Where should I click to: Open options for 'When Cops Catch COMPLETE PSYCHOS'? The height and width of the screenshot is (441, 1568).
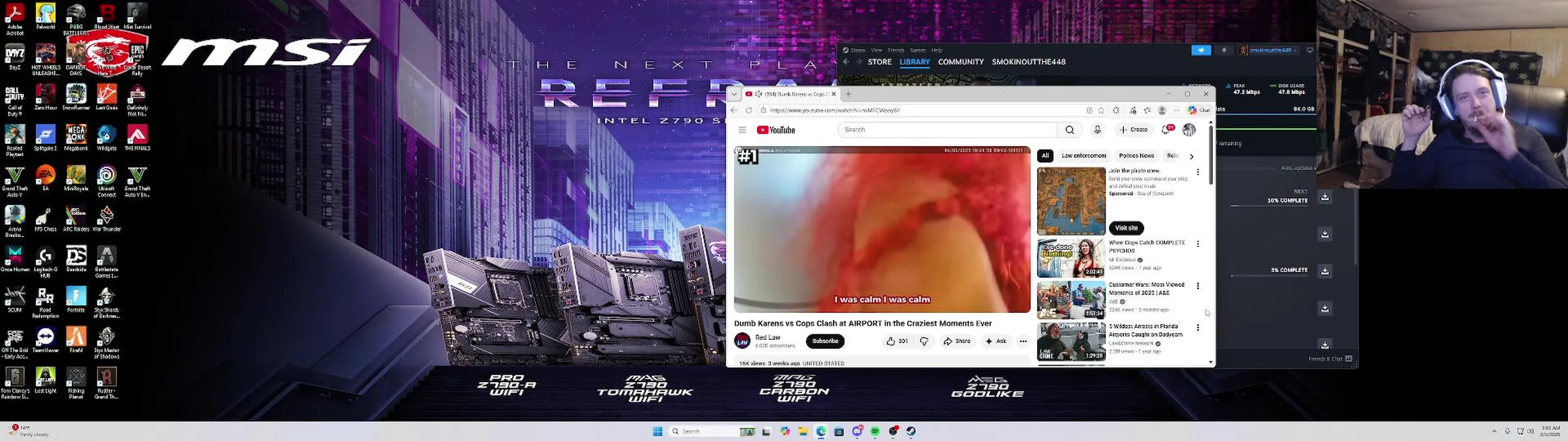(x=1197, y=244)
